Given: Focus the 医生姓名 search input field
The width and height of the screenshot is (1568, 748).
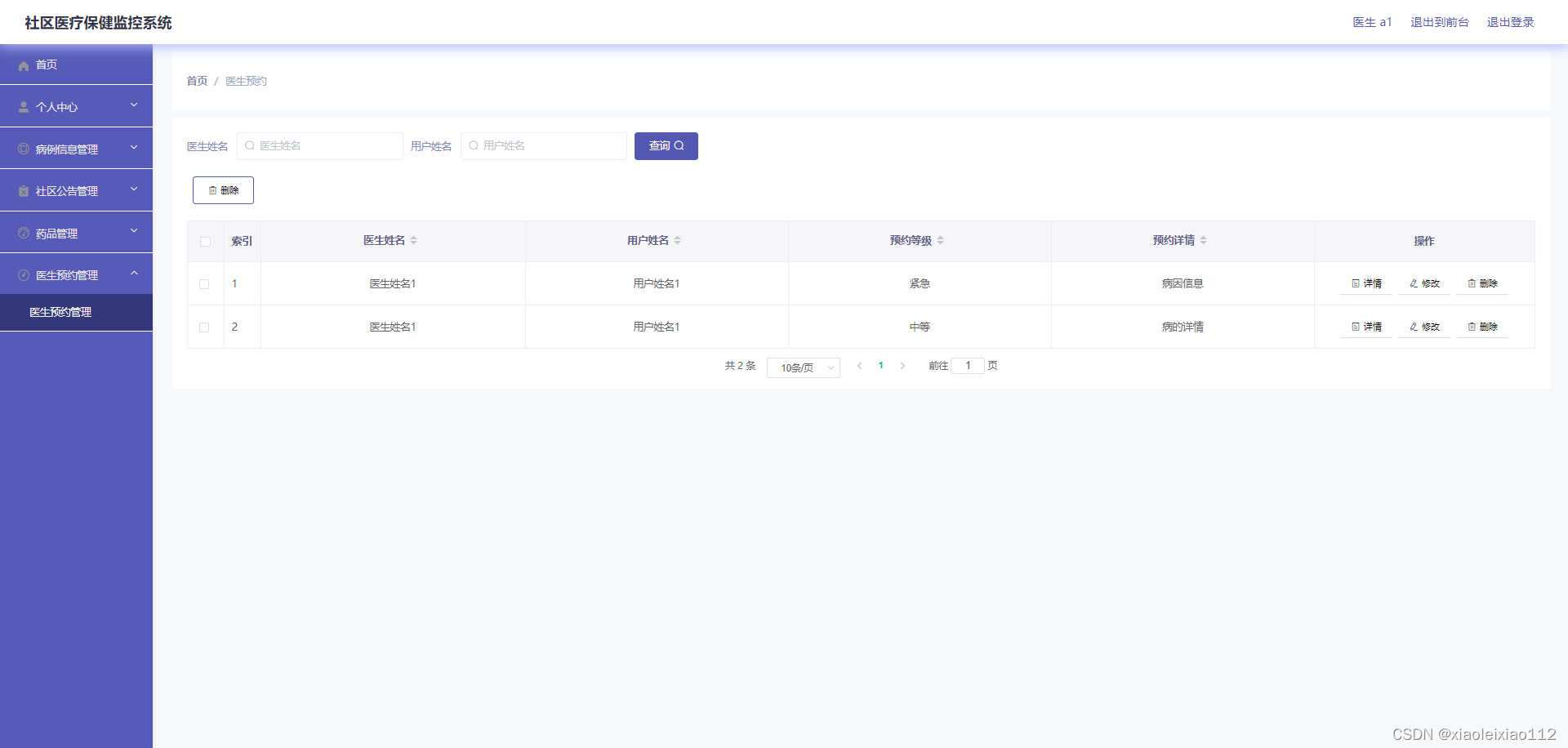Looking at the screenshot, I should 320,146.
